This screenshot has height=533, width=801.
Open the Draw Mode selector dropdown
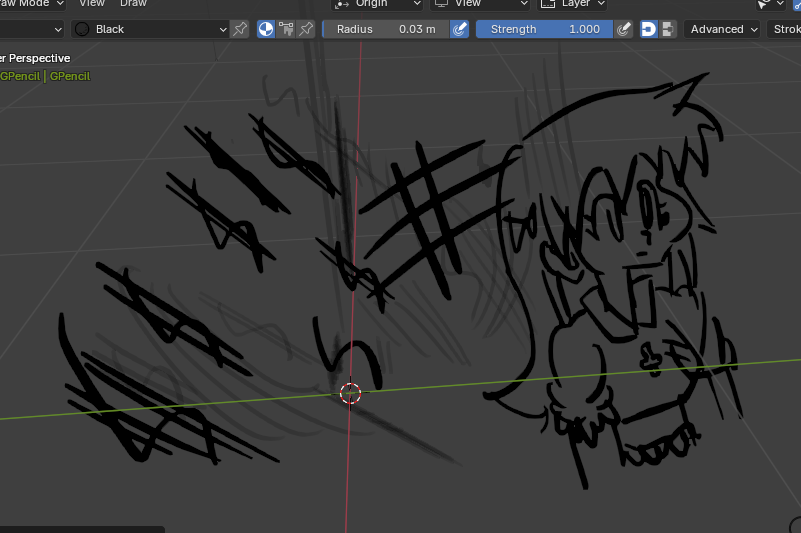[31, 4]
